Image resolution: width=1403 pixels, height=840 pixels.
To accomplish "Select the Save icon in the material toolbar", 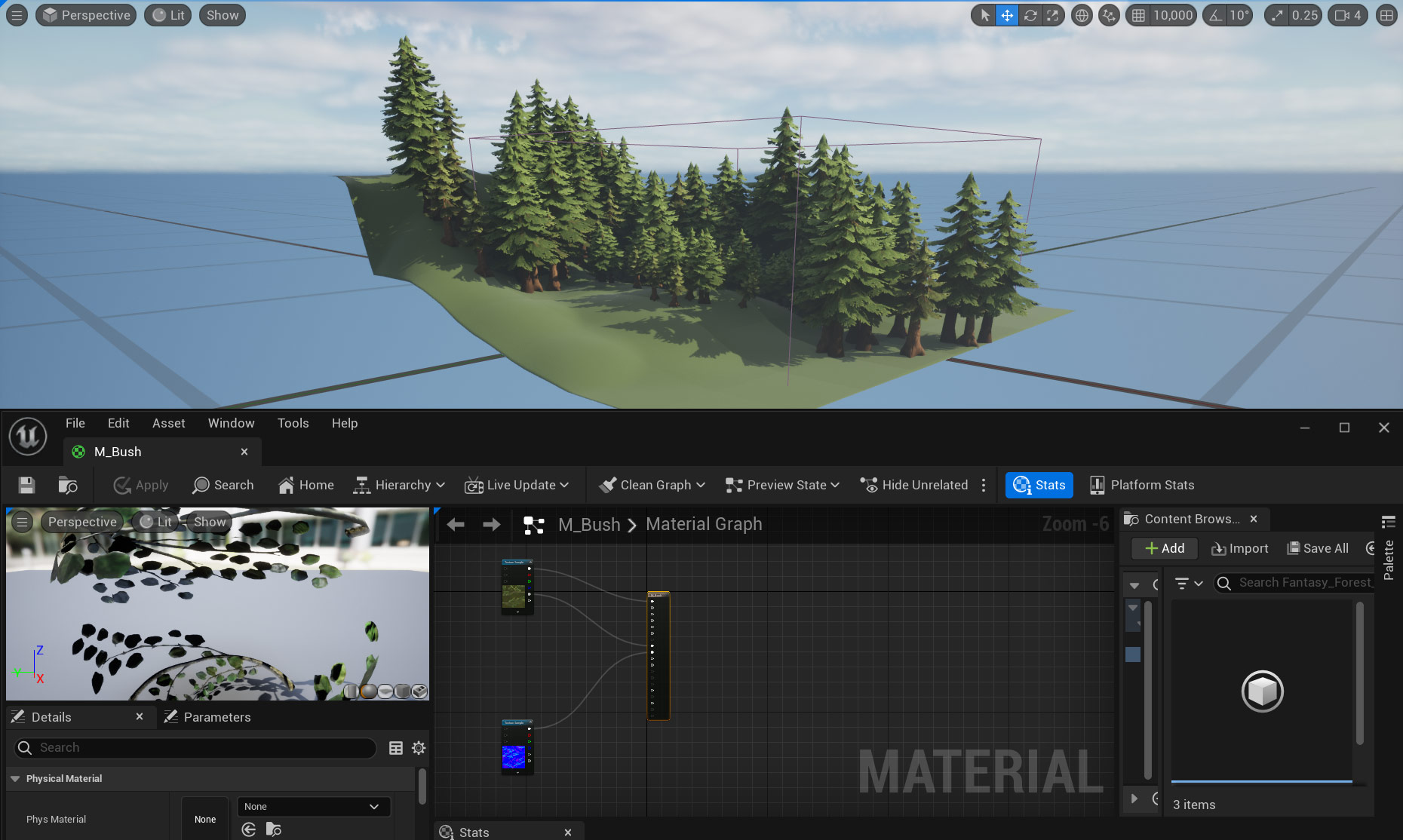I will (x=26, y=485).
